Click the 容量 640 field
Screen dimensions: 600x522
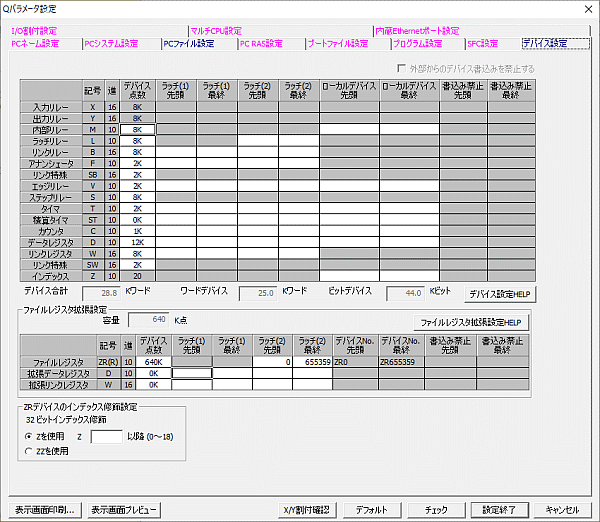148,320
